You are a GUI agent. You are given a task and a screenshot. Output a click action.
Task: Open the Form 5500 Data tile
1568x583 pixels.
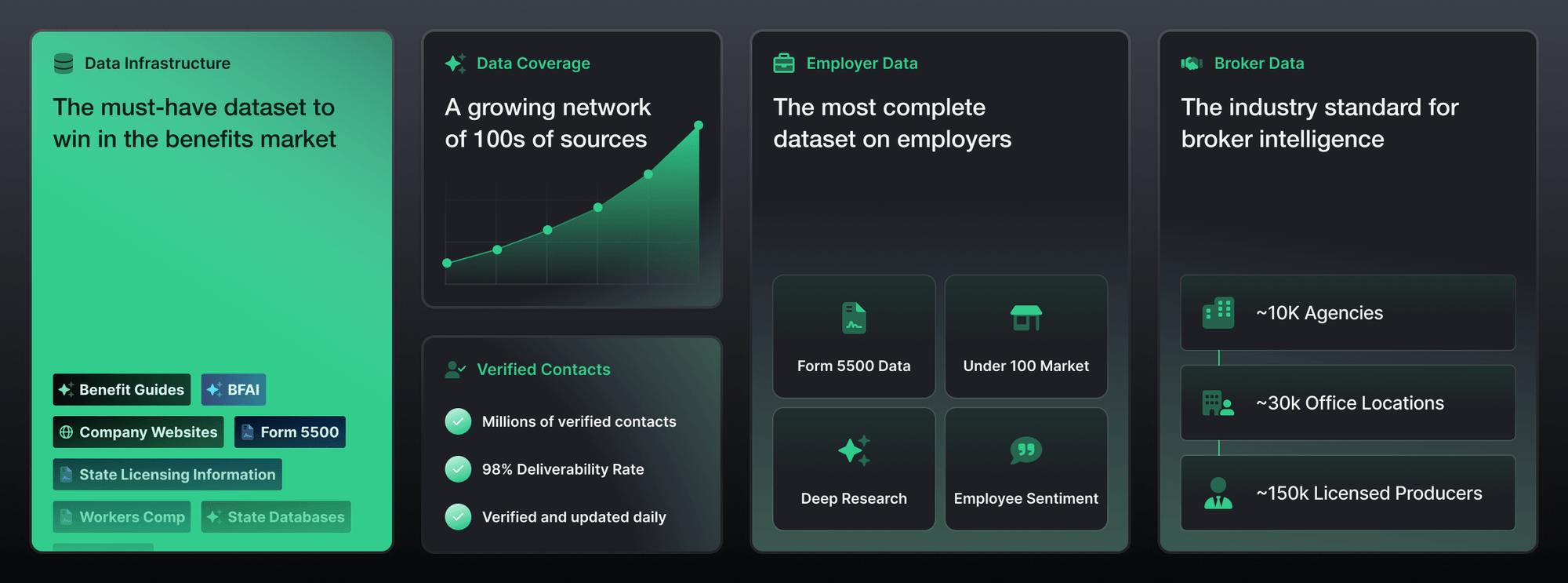(x=854, y=337)
